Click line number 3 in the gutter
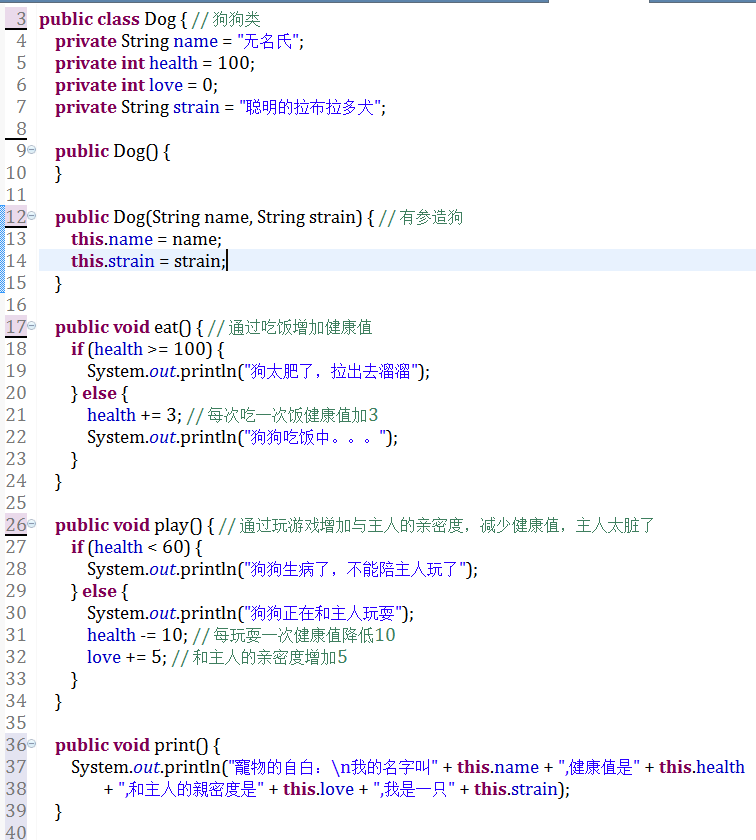 20,19
